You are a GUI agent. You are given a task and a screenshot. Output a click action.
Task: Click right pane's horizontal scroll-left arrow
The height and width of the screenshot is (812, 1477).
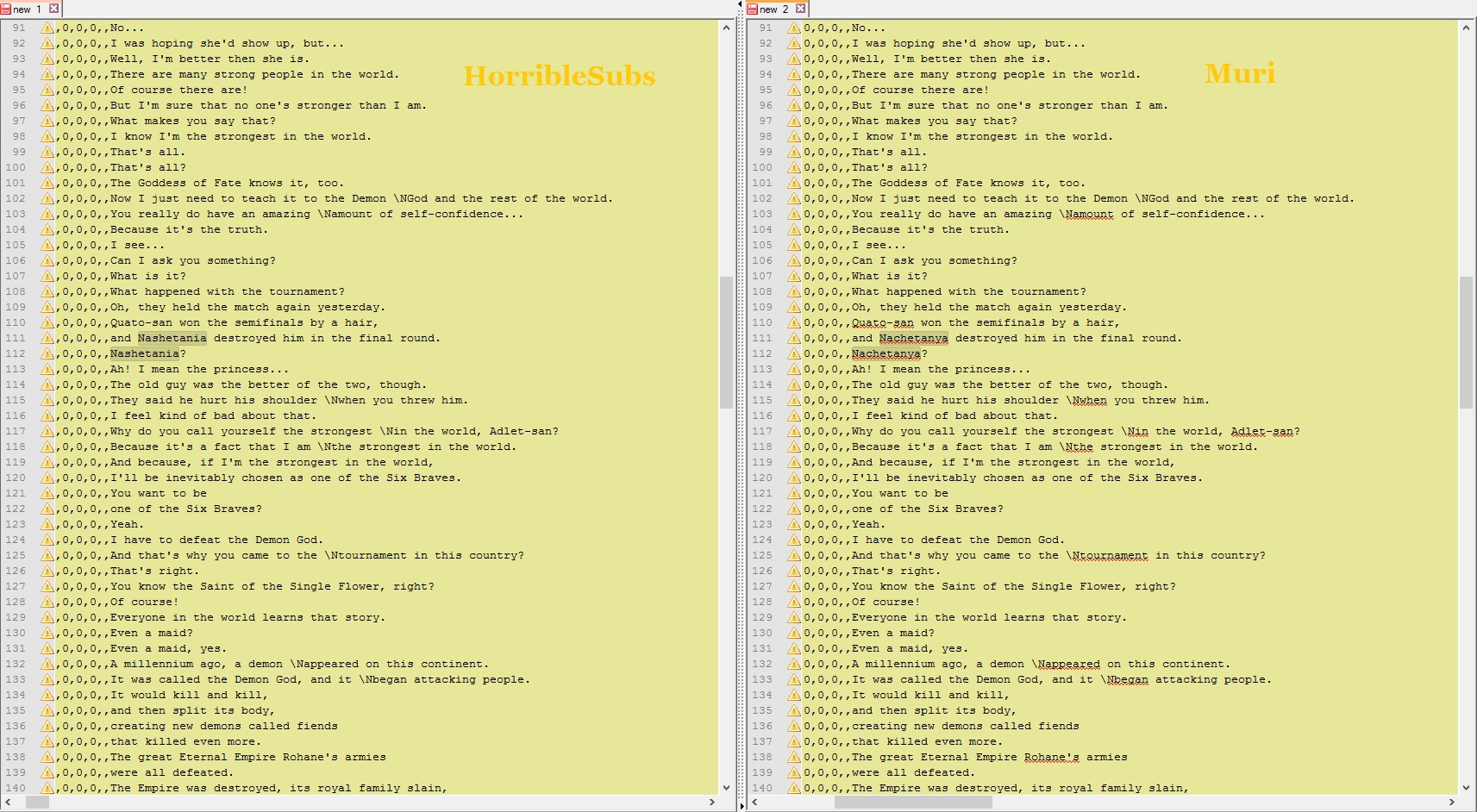pos(754,802)
